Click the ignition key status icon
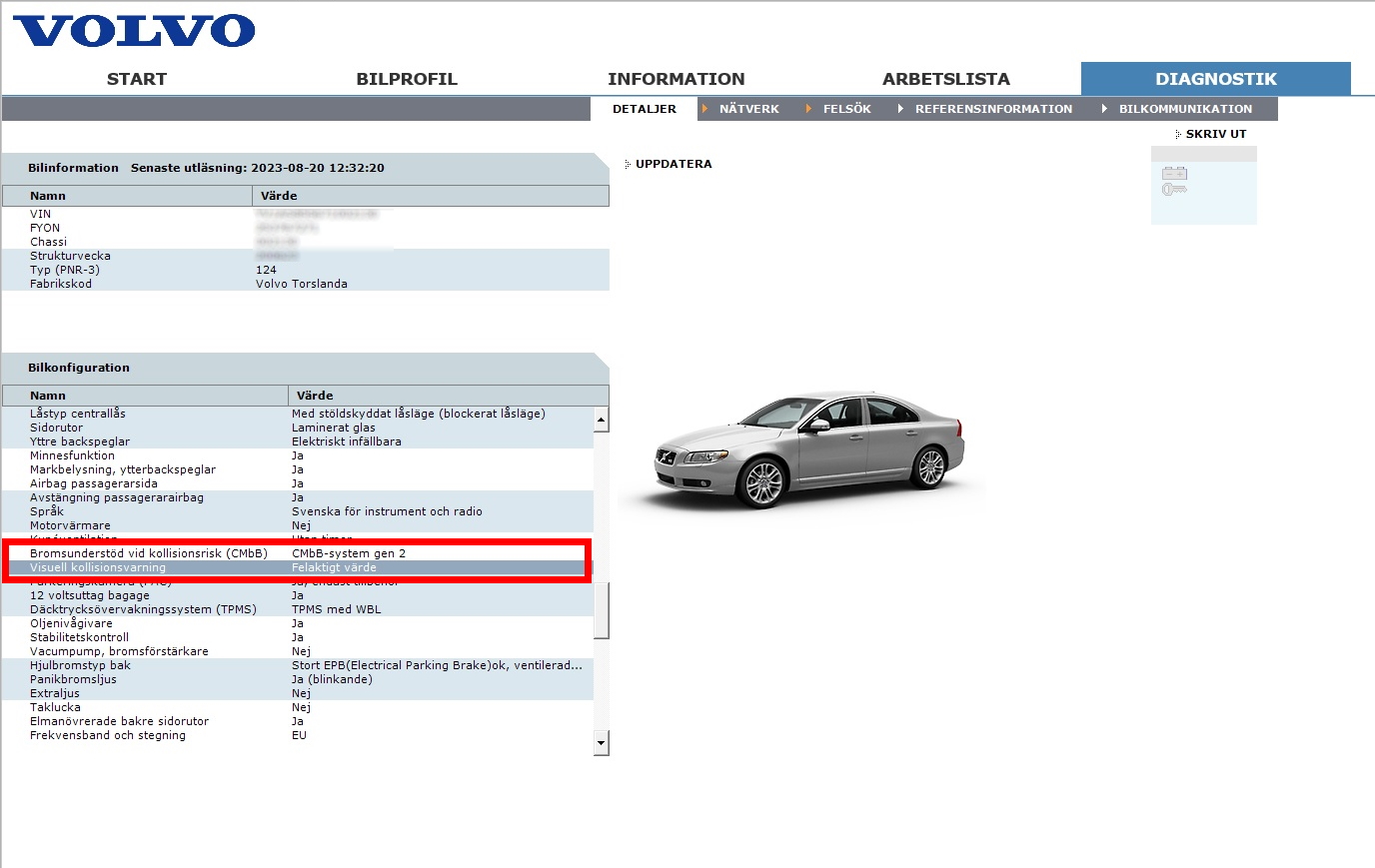This screenshot has width=1375, height=868. (1174, 189)
